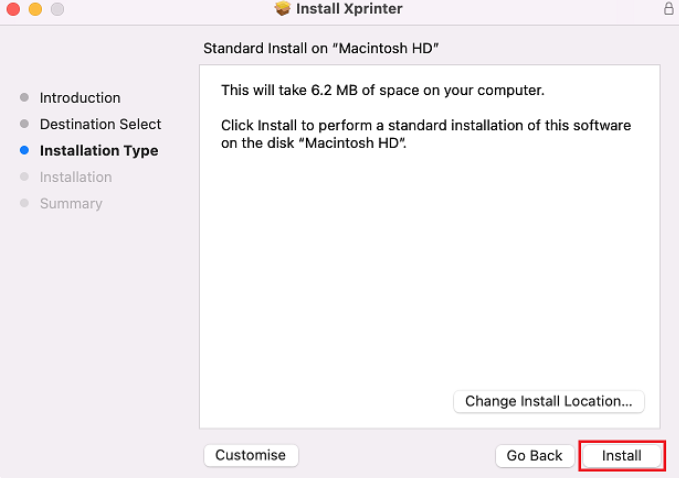Click the Xprinter package box icon
The width and height of the screenshot is (679, 478).
(x=282, y=8)
